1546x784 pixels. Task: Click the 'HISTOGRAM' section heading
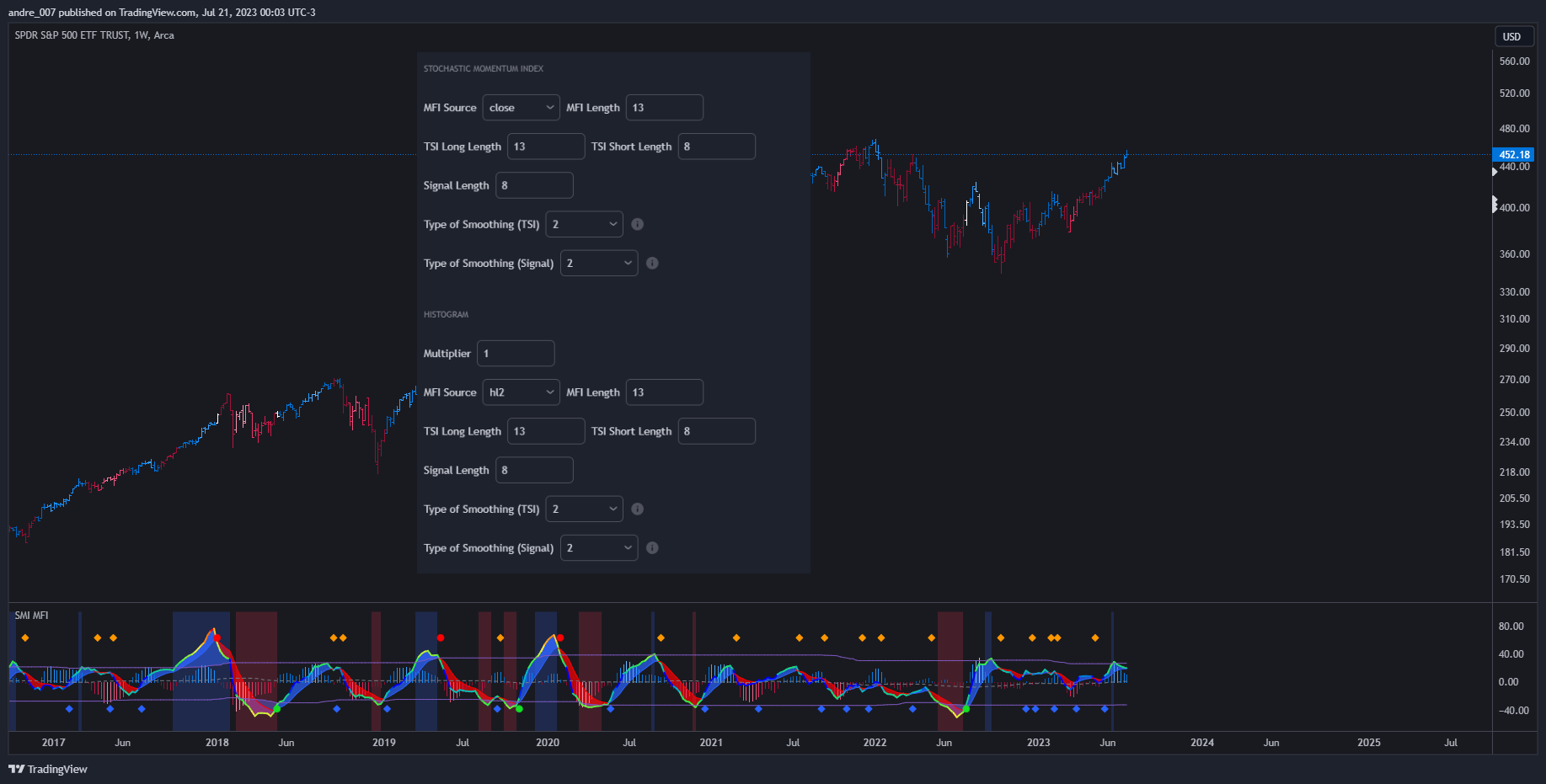click(446, 315)
